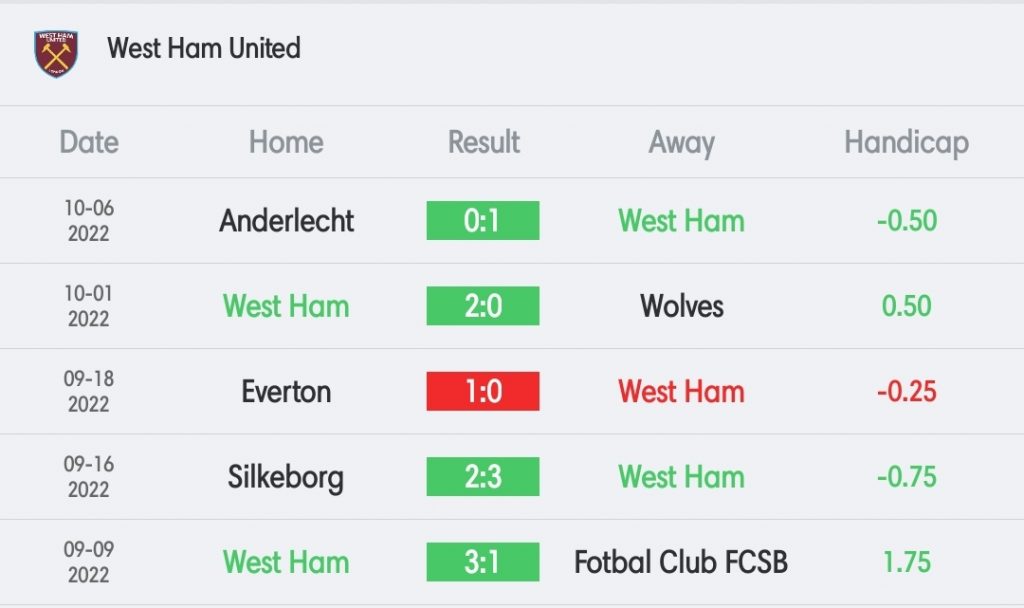Viewport: 1024px width, 608px height.
Task: Select the Home column header
Action: pyautogui.click(x=286, y=142)
